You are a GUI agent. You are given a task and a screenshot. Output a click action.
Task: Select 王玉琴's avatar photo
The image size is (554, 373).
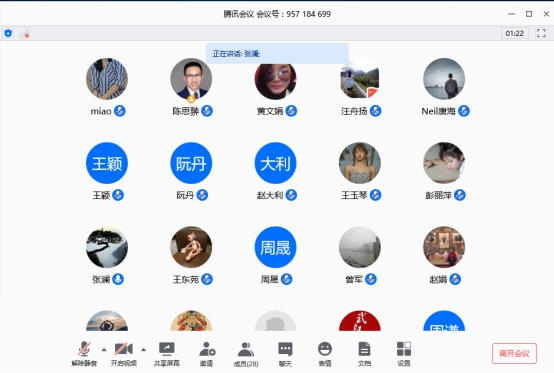pyautogui.click(x=360, y=163)
